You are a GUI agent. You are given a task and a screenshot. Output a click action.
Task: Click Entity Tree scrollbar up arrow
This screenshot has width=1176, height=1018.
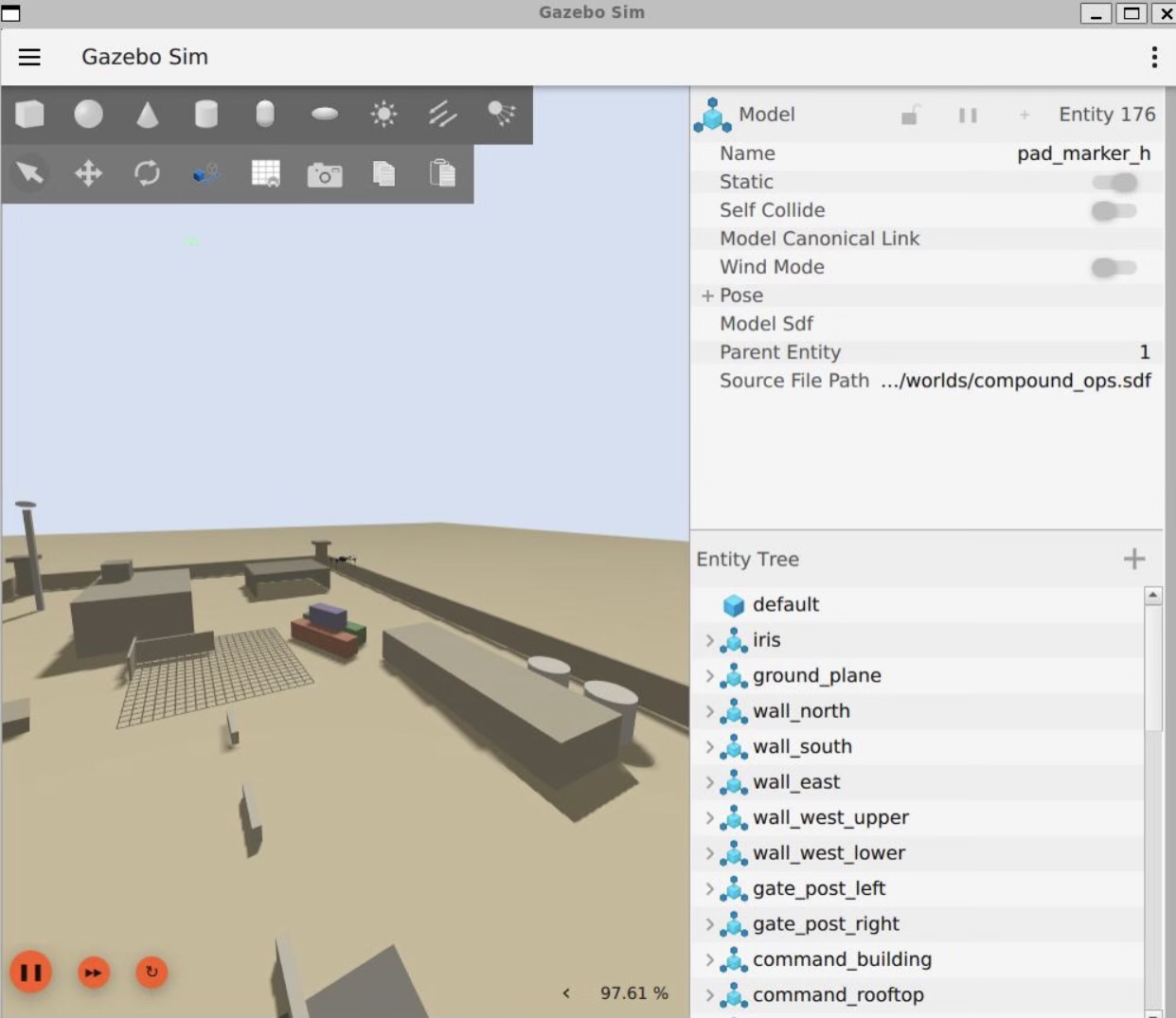click(x=1153, y=596)
